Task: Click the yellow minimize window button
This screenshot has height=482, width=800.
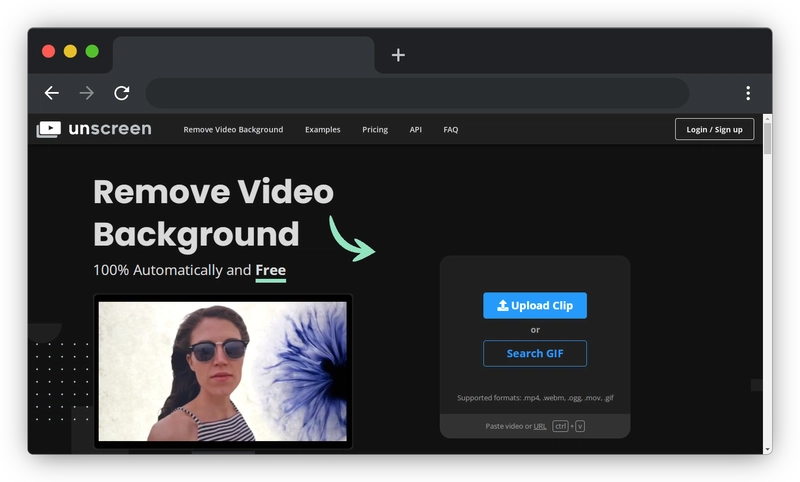Action: click(x=70, y=51)
